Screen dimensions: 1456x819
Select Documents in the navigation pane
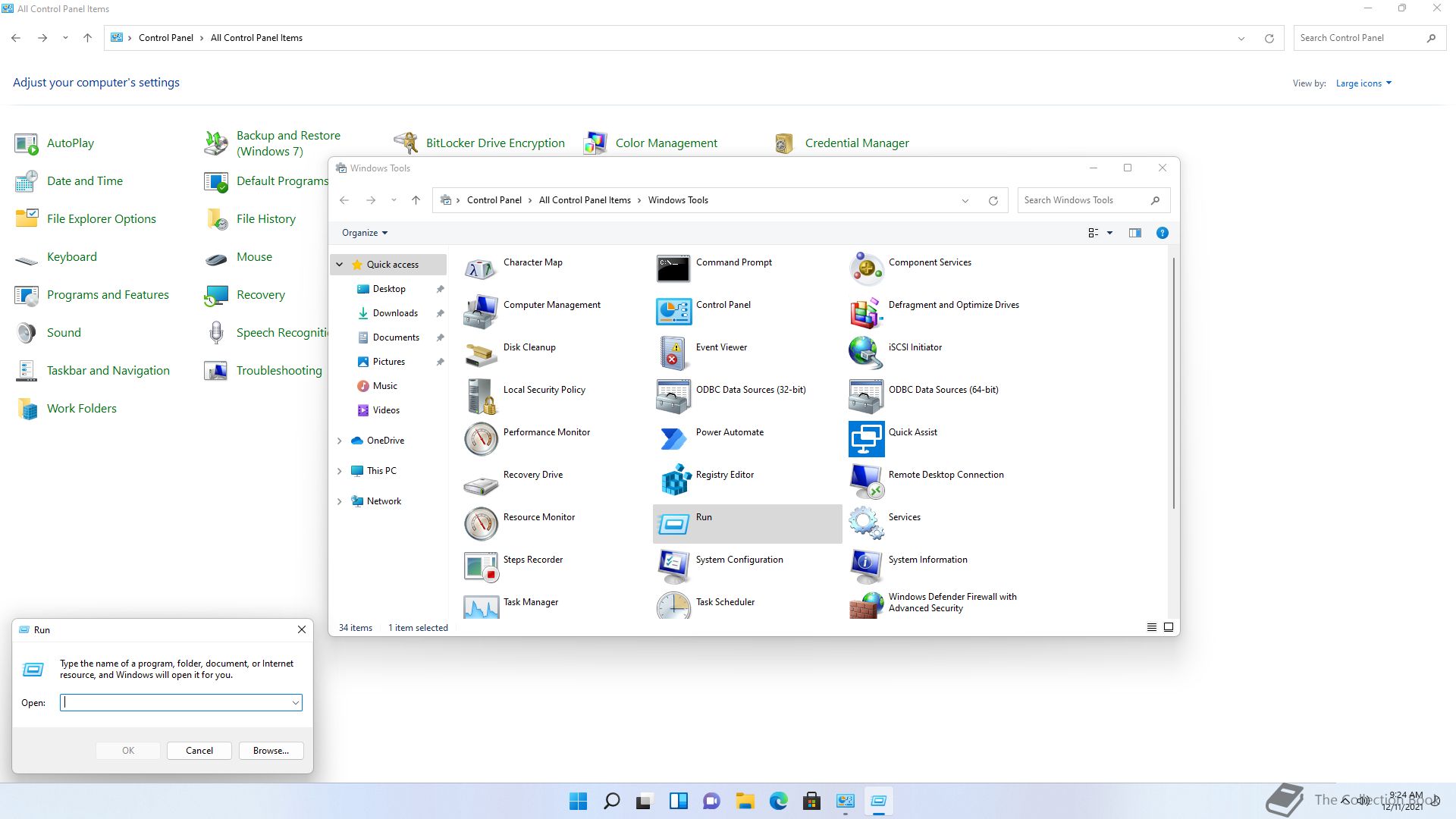[395, 337]
